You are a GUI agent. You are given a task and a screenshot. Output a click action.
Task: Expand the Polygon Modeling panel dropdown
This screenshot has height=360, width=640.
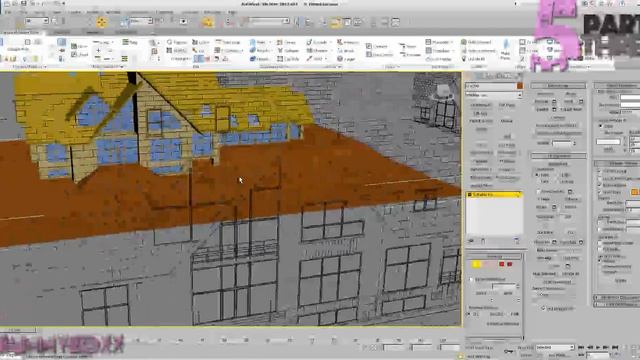[x=29, y=67]
